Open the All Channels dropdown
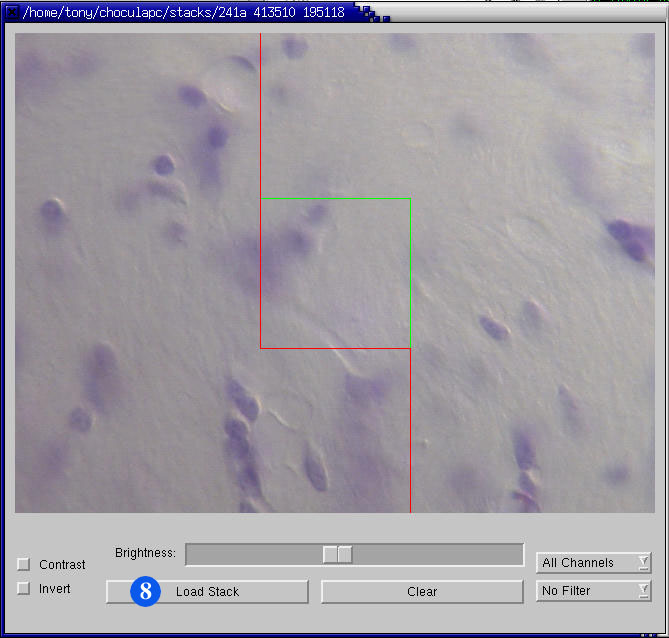 pos(593,562)
